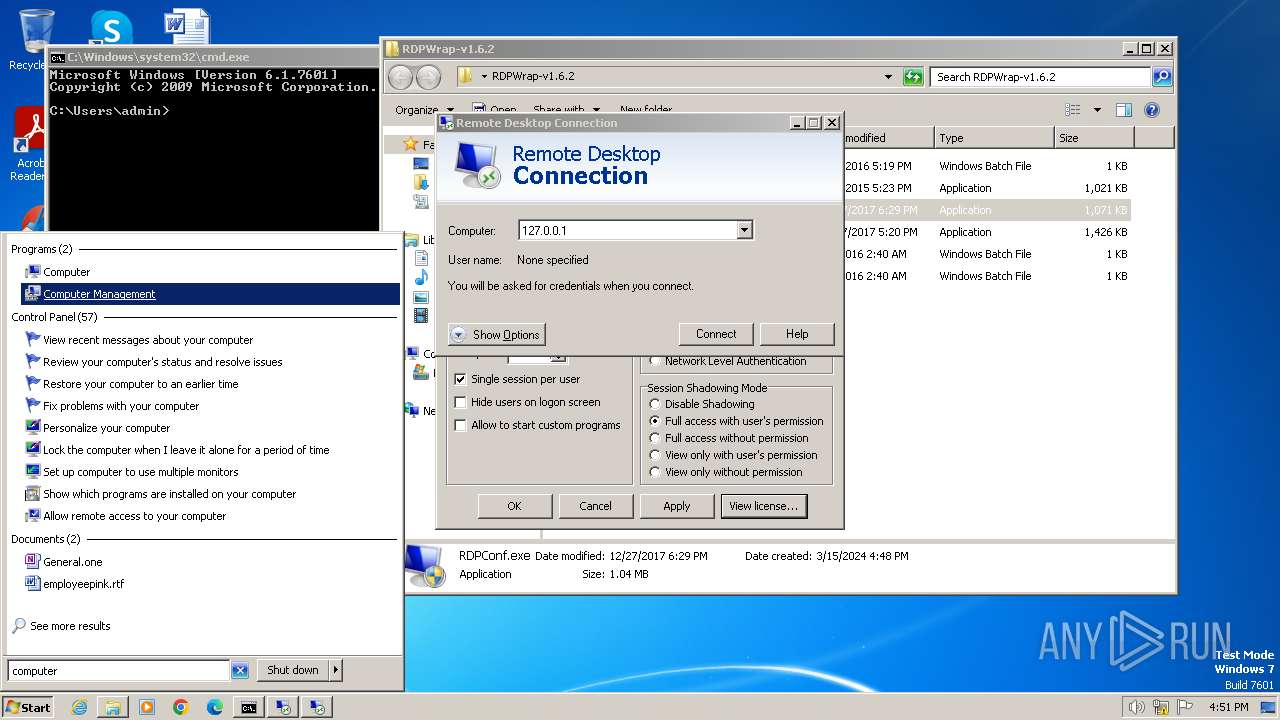This screenshot has height=720, width=1280.
Task: Click Cancel in RDP configuration dialog
Action: 595,506
